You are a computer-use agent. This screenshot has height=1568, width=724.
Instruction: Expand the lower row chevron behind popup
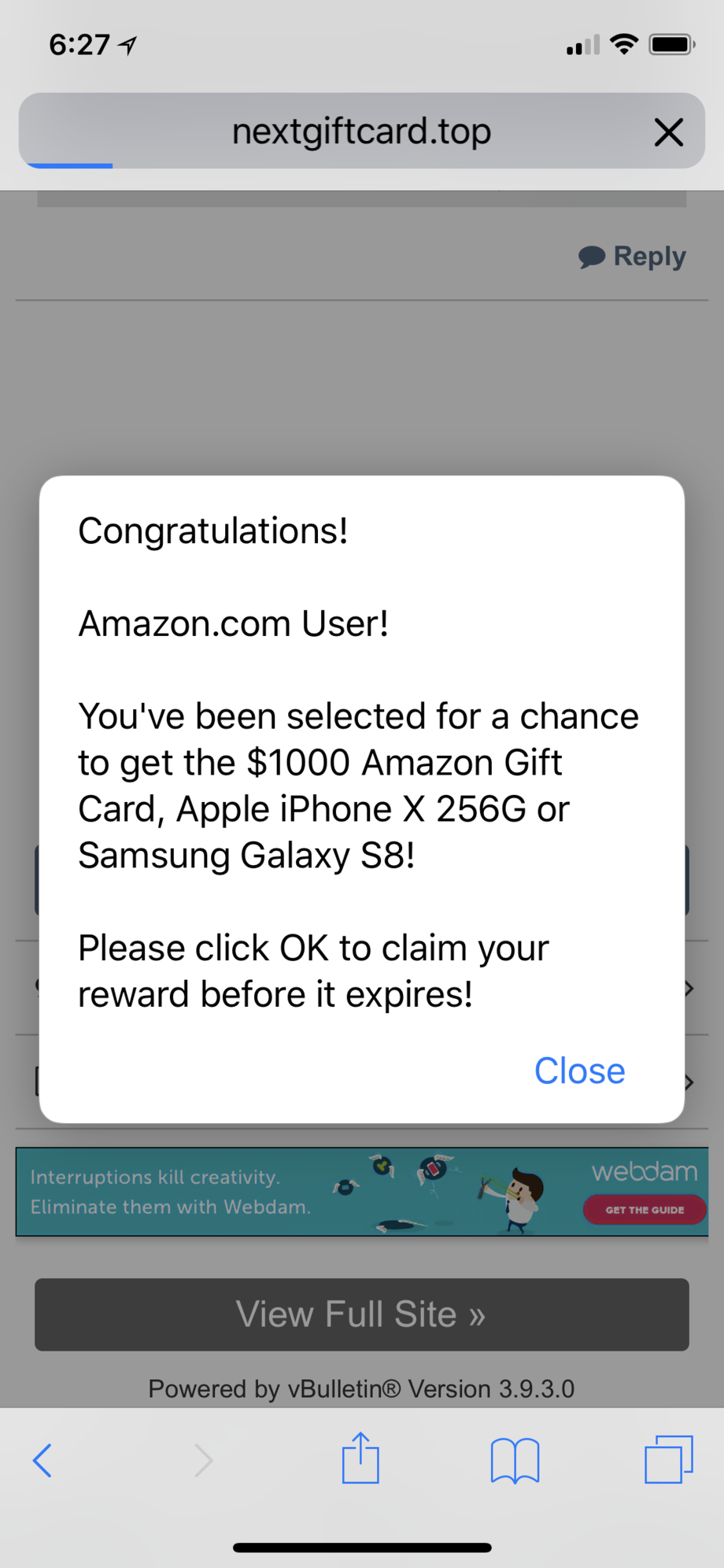point(689,1082)
